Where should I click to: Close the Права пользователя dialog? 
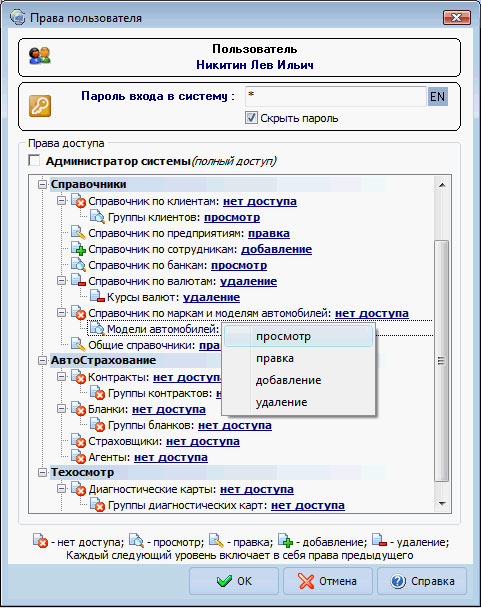click(x=457, y=17)
